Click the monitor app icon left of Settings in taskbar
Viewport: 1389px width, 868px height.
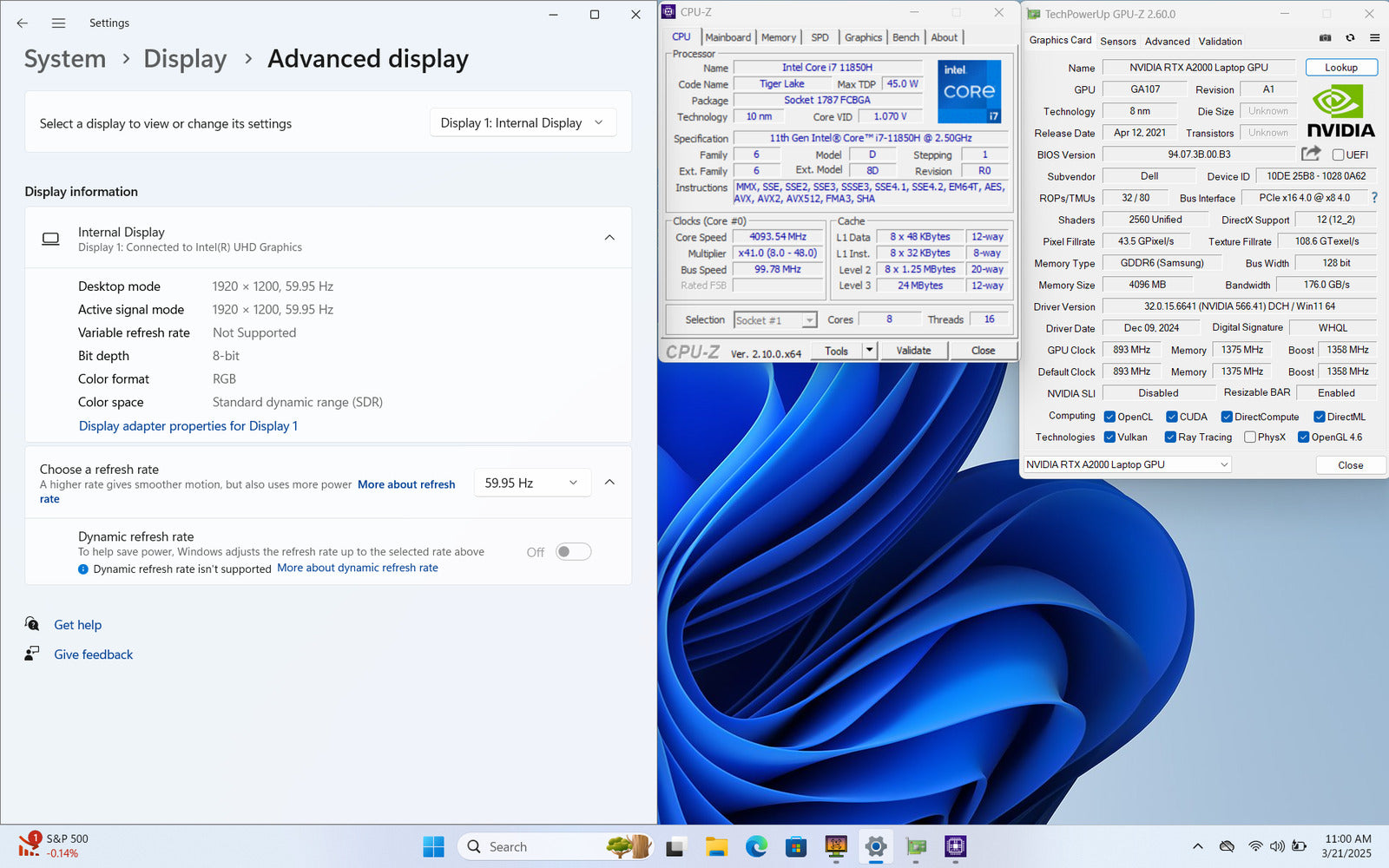836,846
